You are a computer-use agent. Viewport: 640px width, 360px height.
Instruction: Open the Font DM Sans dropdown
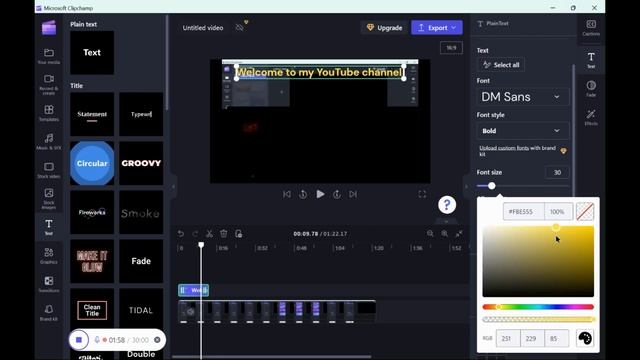[x=522, y=97]
